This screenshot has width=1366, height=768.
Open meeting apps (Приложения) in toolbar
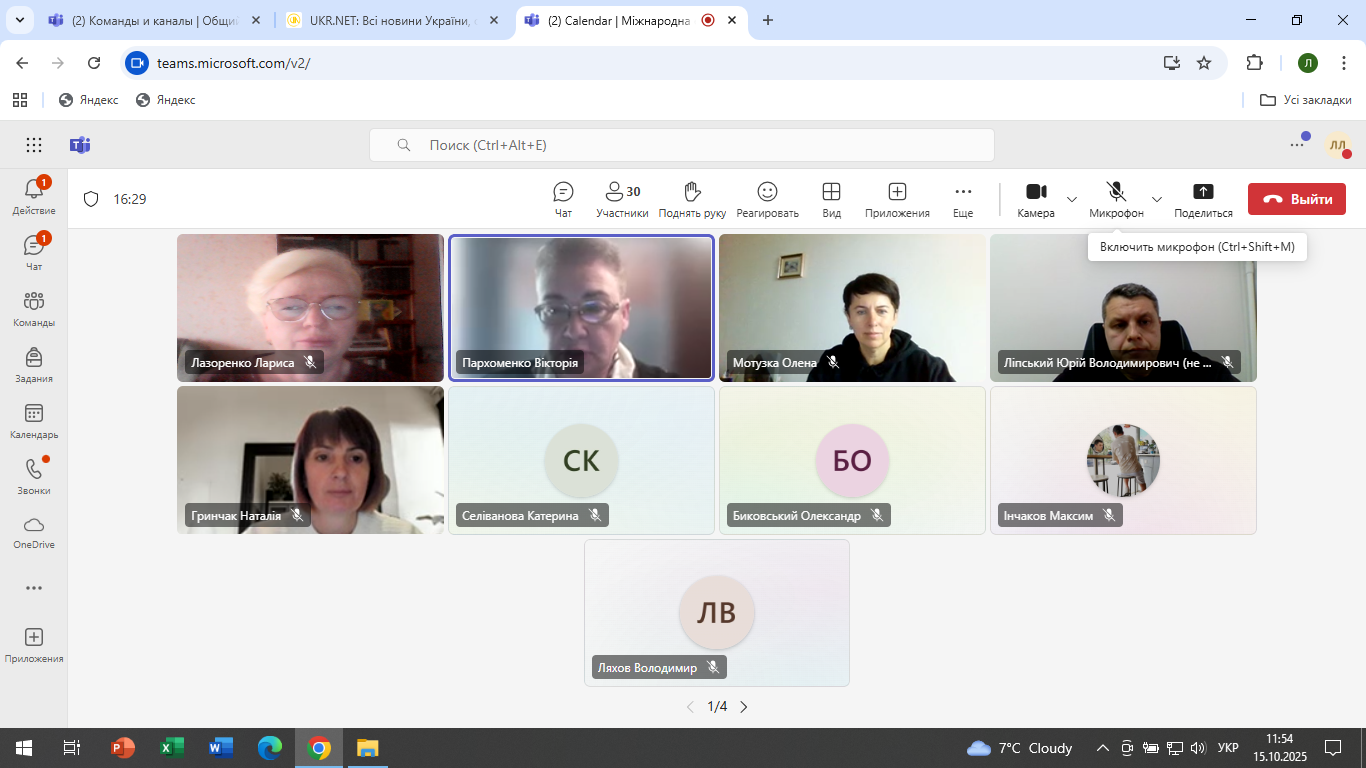coord(897,198)
